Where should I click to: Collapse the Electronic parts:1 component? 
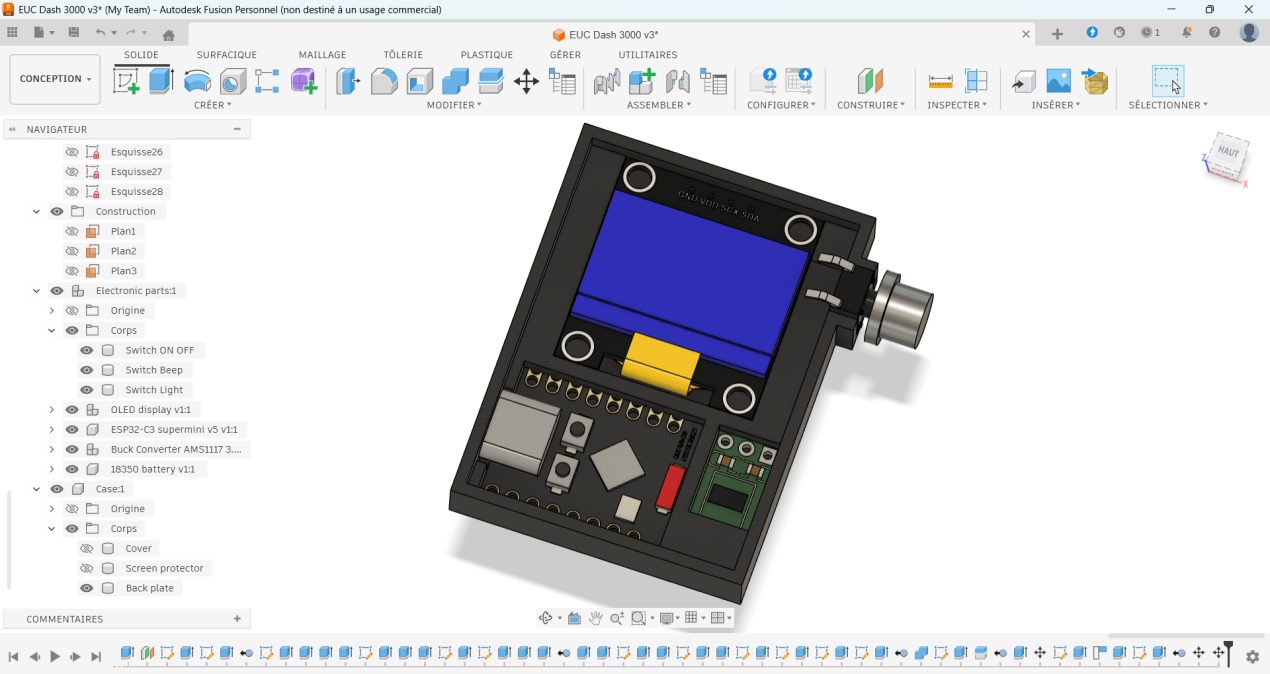pyautogui.click(x=37, y=291)
